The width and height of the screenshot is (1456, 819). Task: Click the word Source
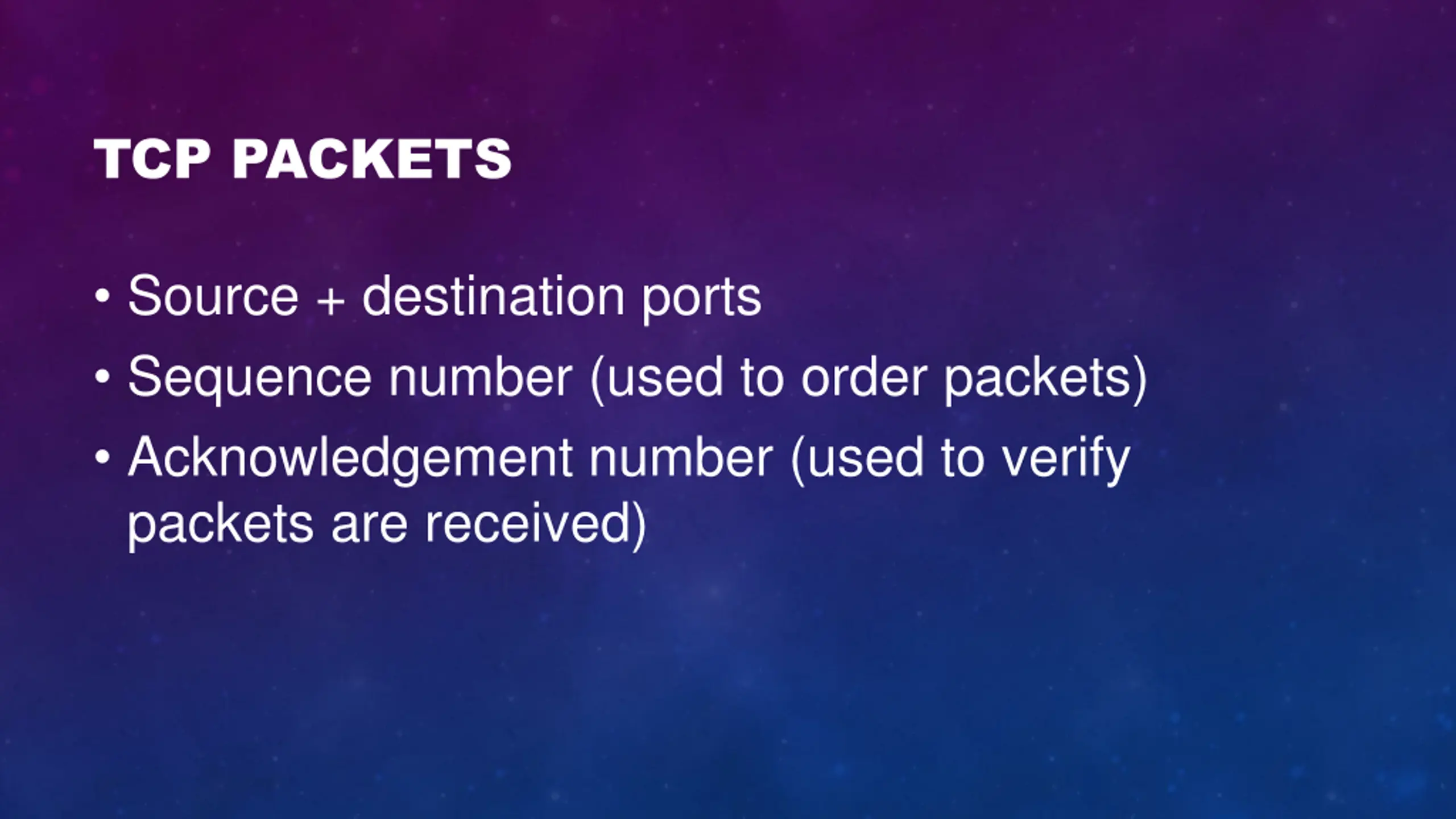tap(213, 296)
